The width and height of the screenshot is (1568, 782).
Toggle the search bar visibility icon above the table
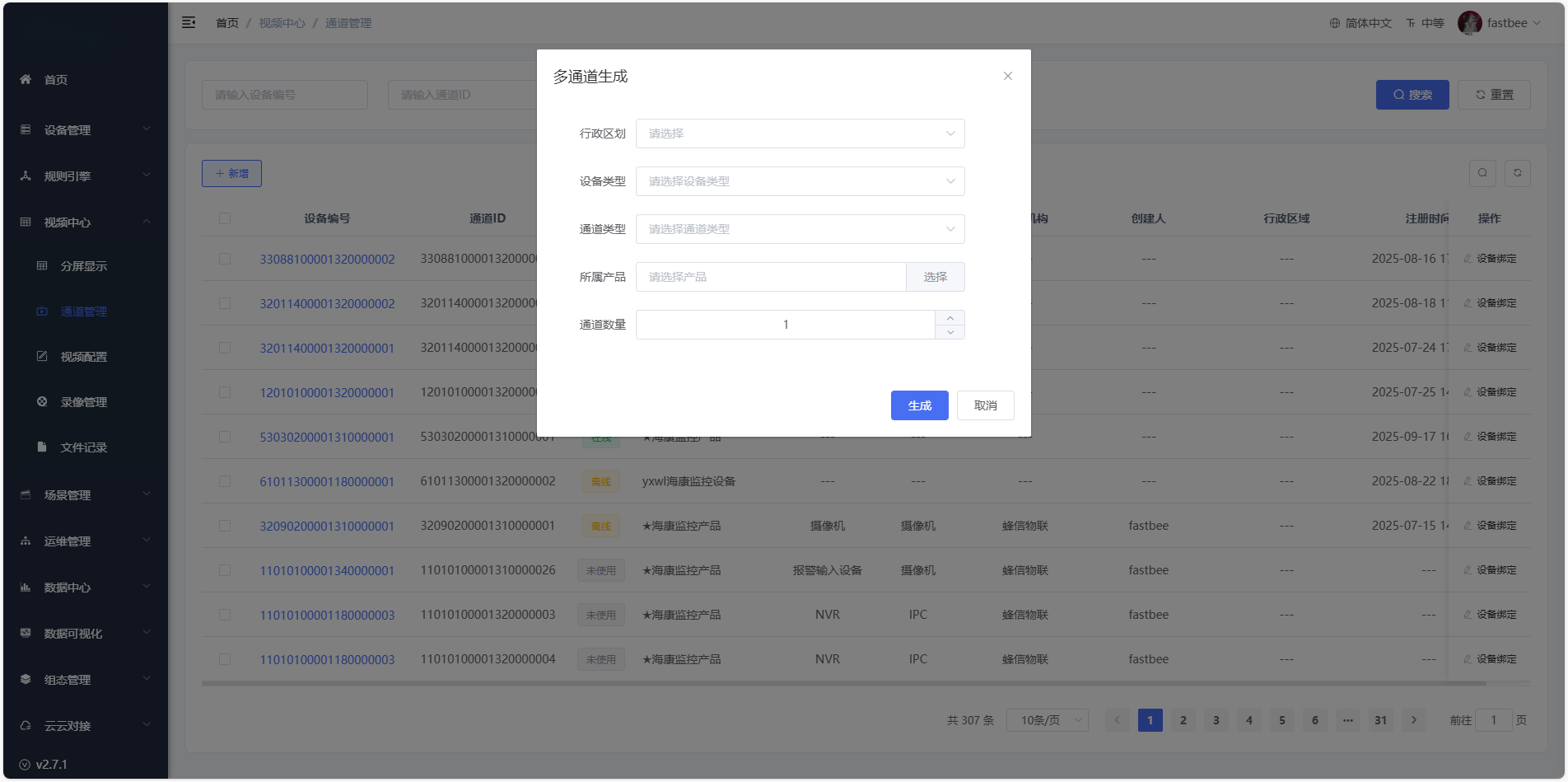tap(1482, 173)
